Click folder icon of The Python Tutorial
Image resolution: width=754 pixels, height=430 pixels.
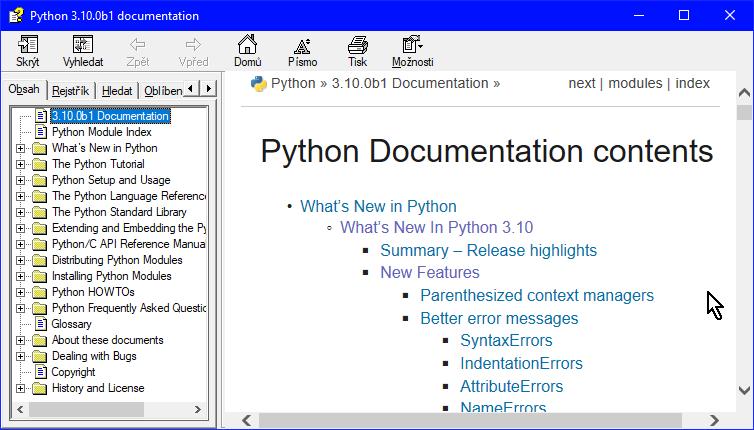[39, 164]
